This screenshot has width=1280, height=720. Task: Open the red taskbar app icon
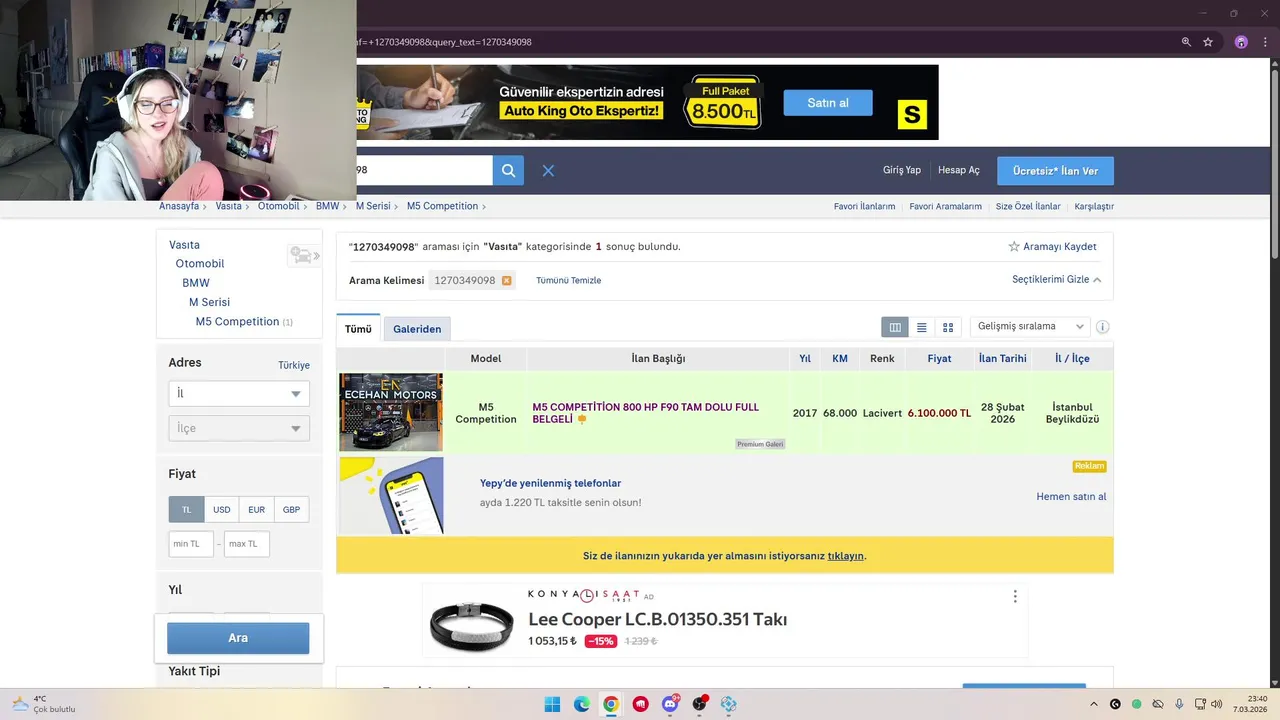click(x=640, y=704)
